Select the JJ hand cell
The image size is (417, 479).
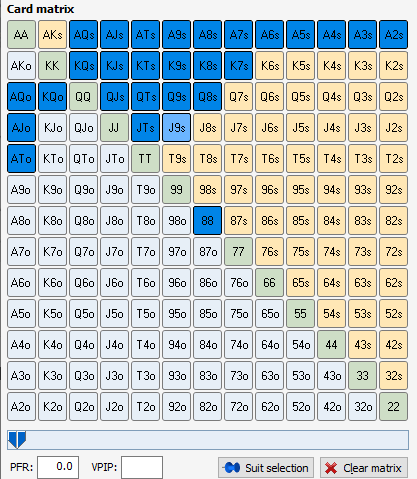point(114,128)
